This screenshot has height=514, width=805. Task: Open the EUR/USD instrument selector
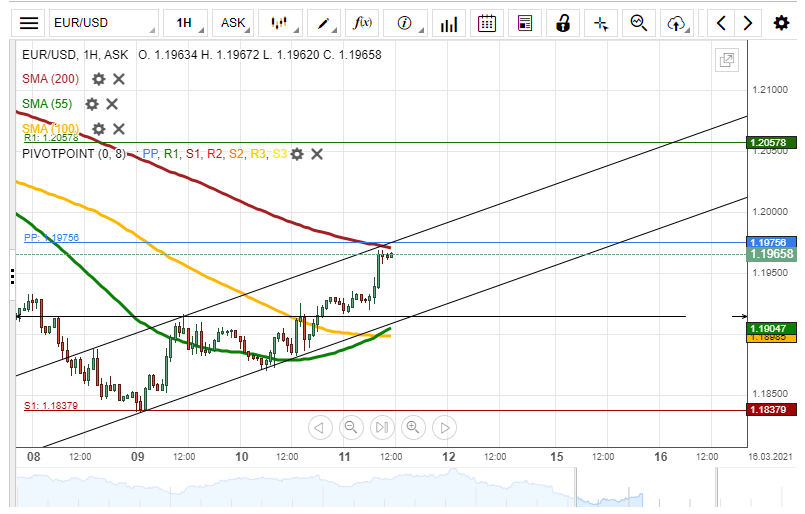tap(104, 23)
